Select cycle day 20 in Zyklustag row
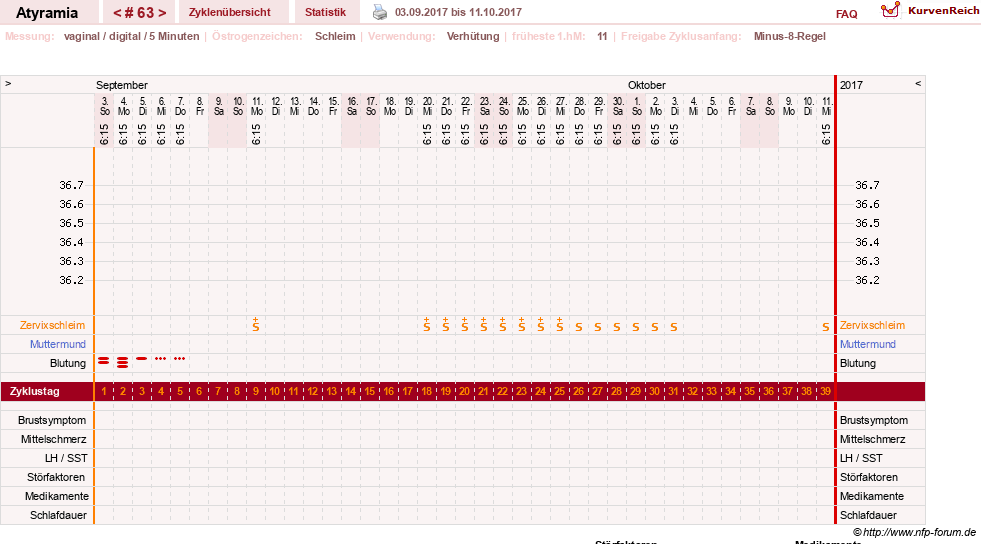The image size is (981, 544). pos(465,391)
